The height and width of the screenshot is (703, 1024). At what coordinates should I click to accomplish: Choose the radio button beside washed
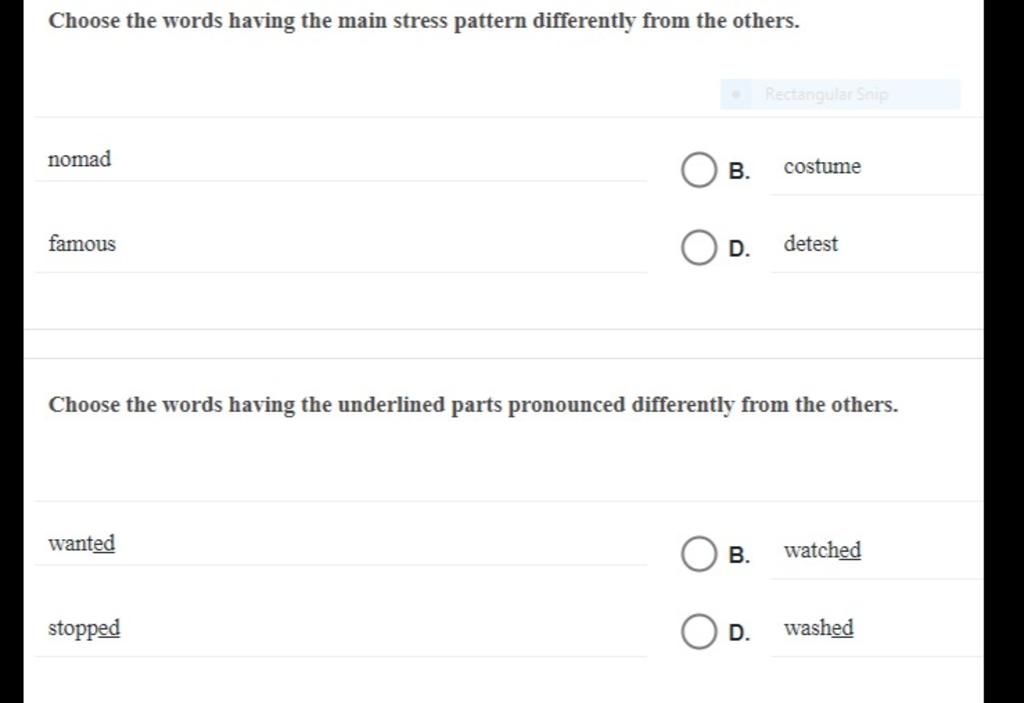click(x=699, y=631)
